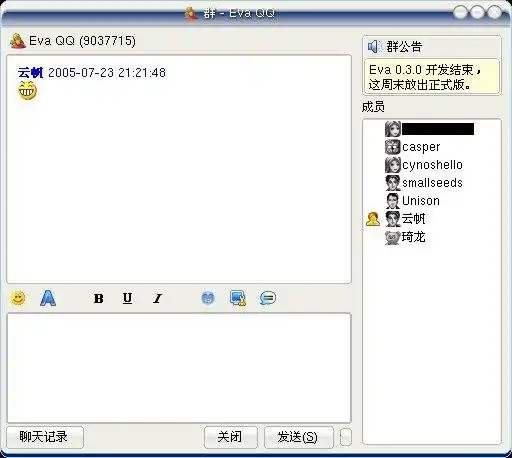Select member casper in the list
This screenshot has width=512, height=458.
click(x=421, y=147)
